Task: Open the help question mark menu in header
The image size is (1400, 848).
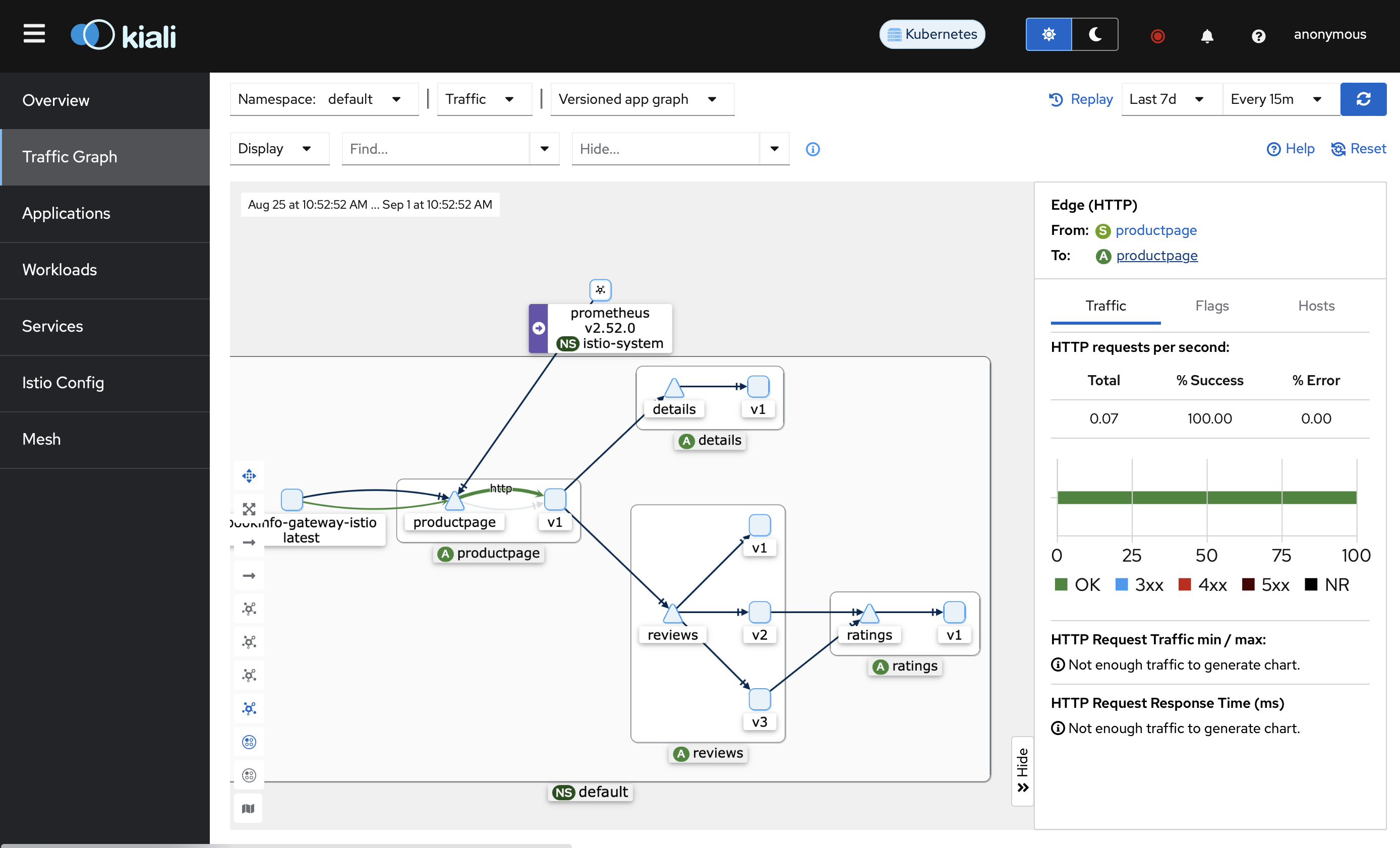Action: [1258, 36]
